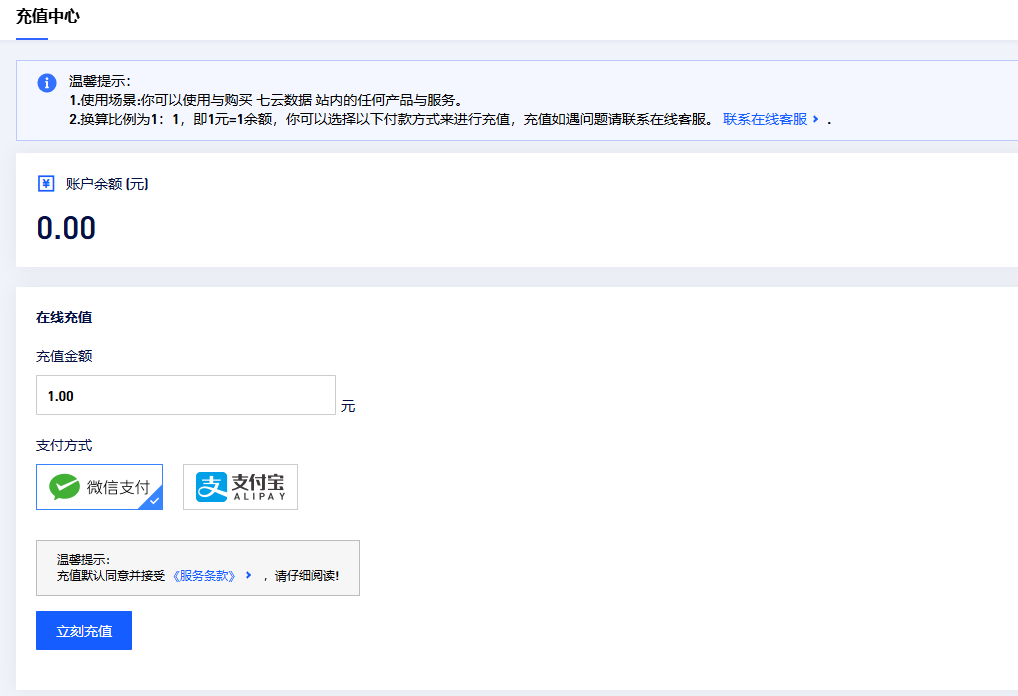Click the 账户余额 (元) label

(107, 184)
